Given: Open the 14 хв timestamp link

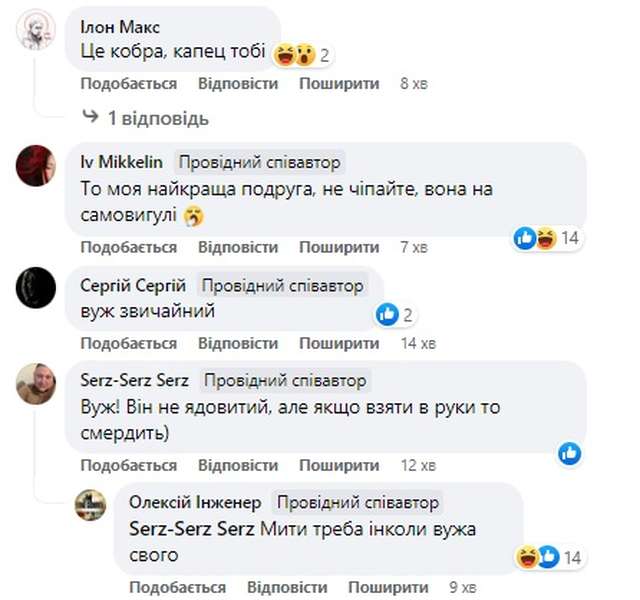Looking at the screenshot, I should click(418, 343).
